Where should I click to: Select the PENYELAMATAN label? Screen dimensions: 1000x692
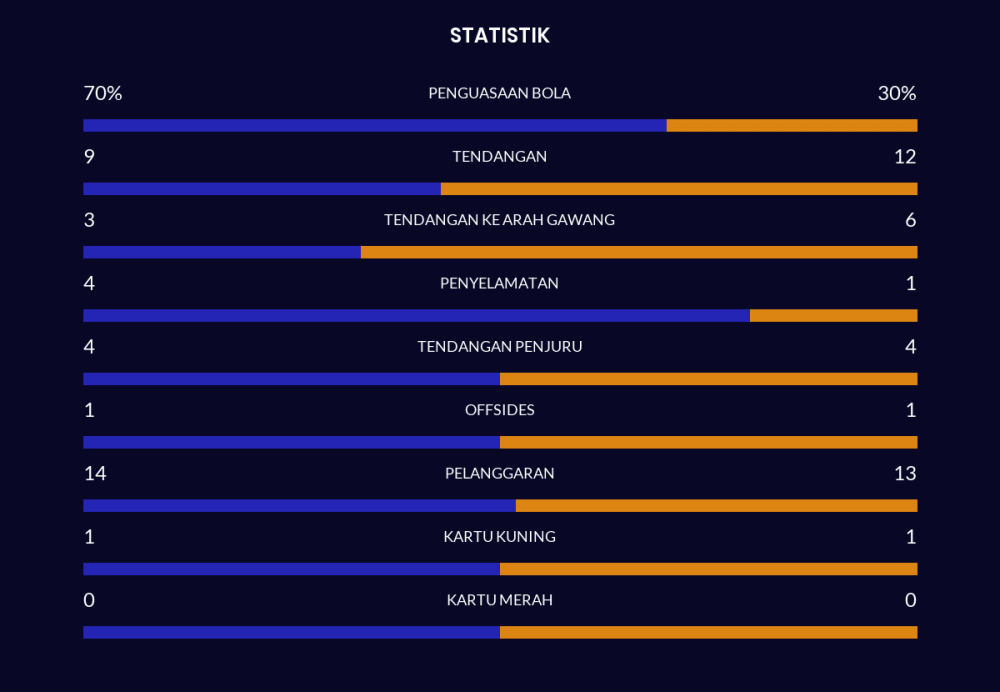point(499,283)
